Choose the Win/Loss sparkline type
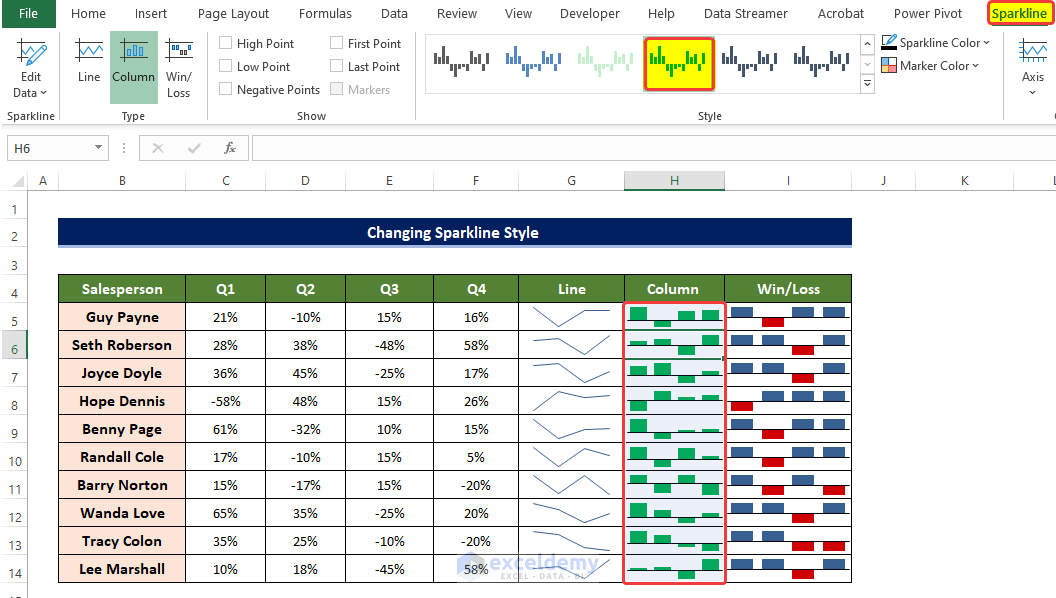Screen dimensions: 1056x598 click(x=178, y=69)
